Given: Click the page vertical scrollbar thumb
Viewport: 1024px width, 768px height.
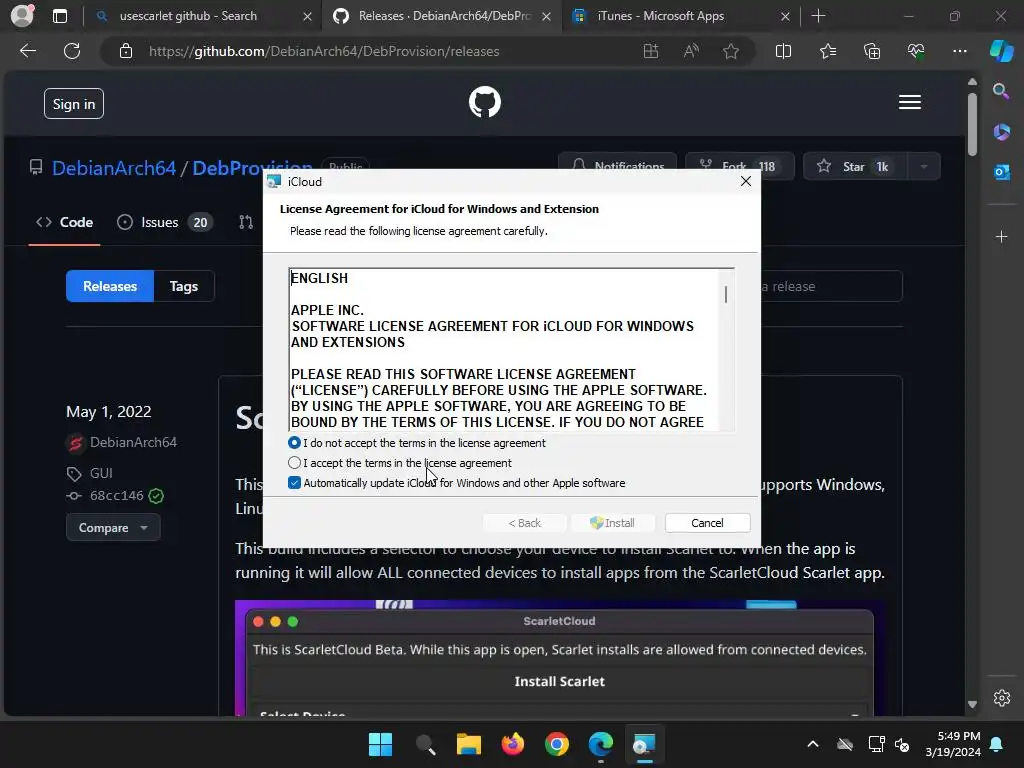Looking at the screenshot, I should pyautogui.click(x=972, y=124).
